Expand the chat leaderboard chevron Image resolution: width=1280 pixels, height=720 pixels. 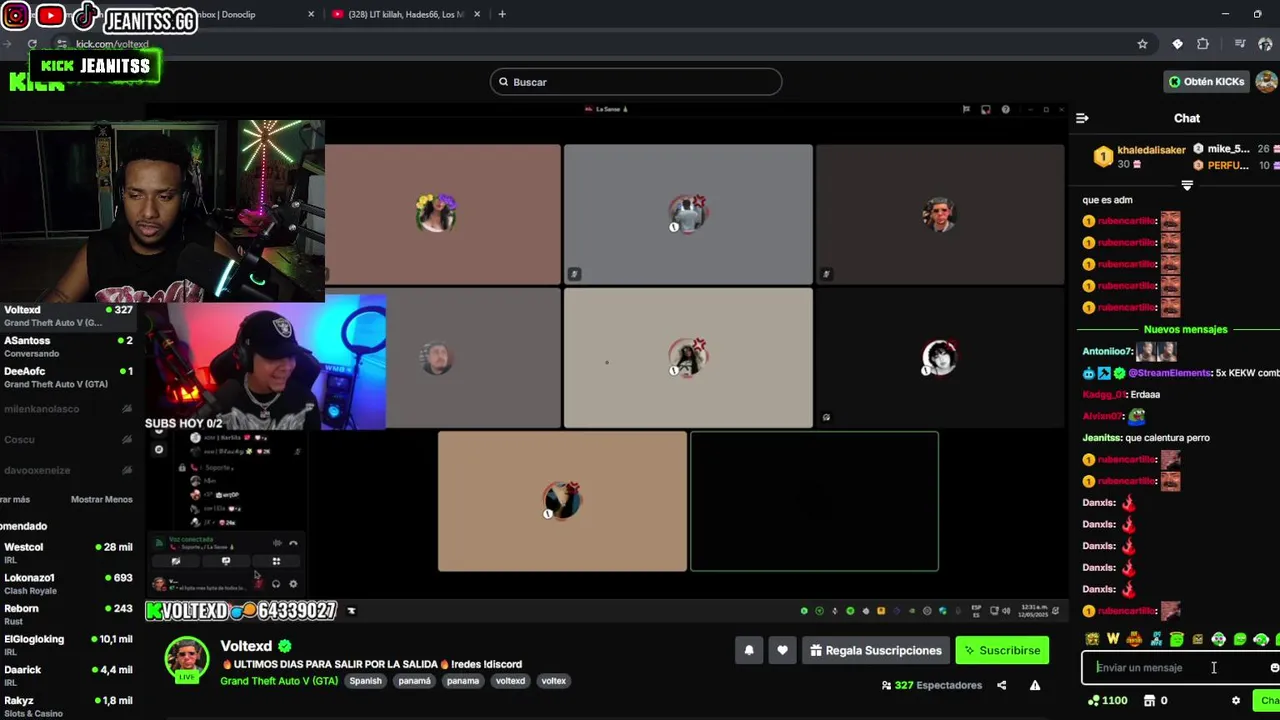point(1187,185)
